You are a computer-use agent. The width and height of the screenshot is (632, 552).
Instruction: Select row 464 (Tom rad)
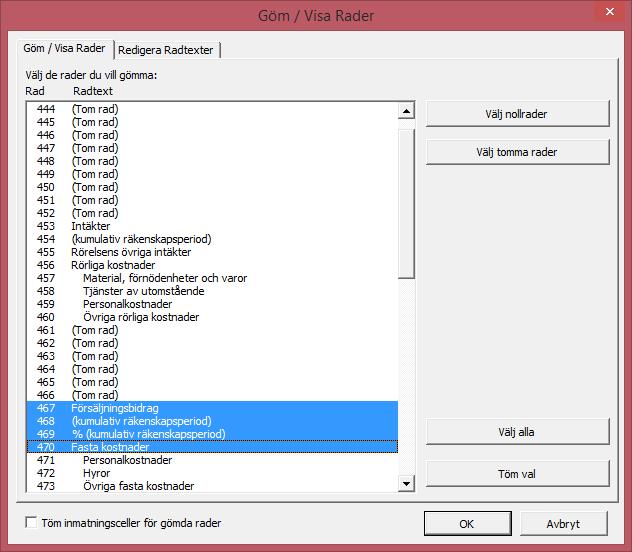pyautogui.click(x=212, y=369)
